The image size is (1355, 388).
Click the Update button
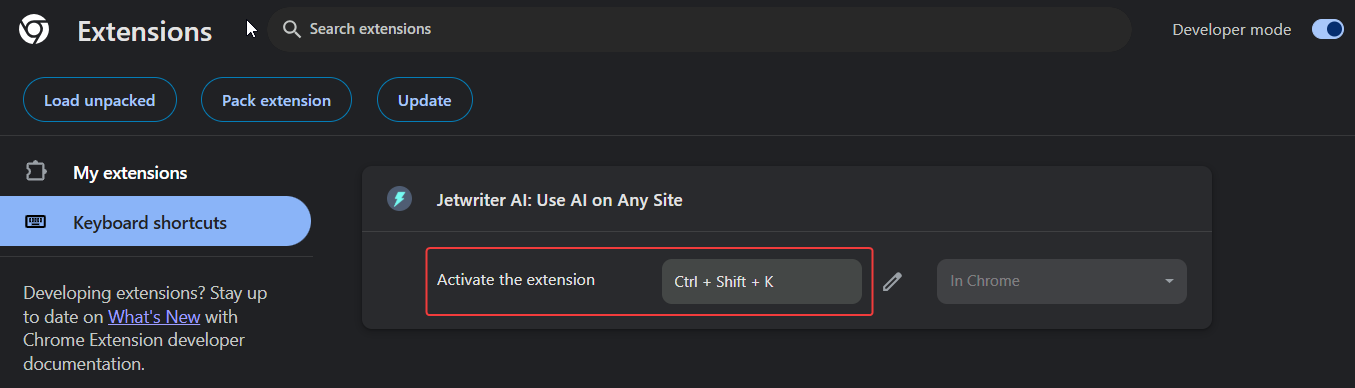coord(424,100)
